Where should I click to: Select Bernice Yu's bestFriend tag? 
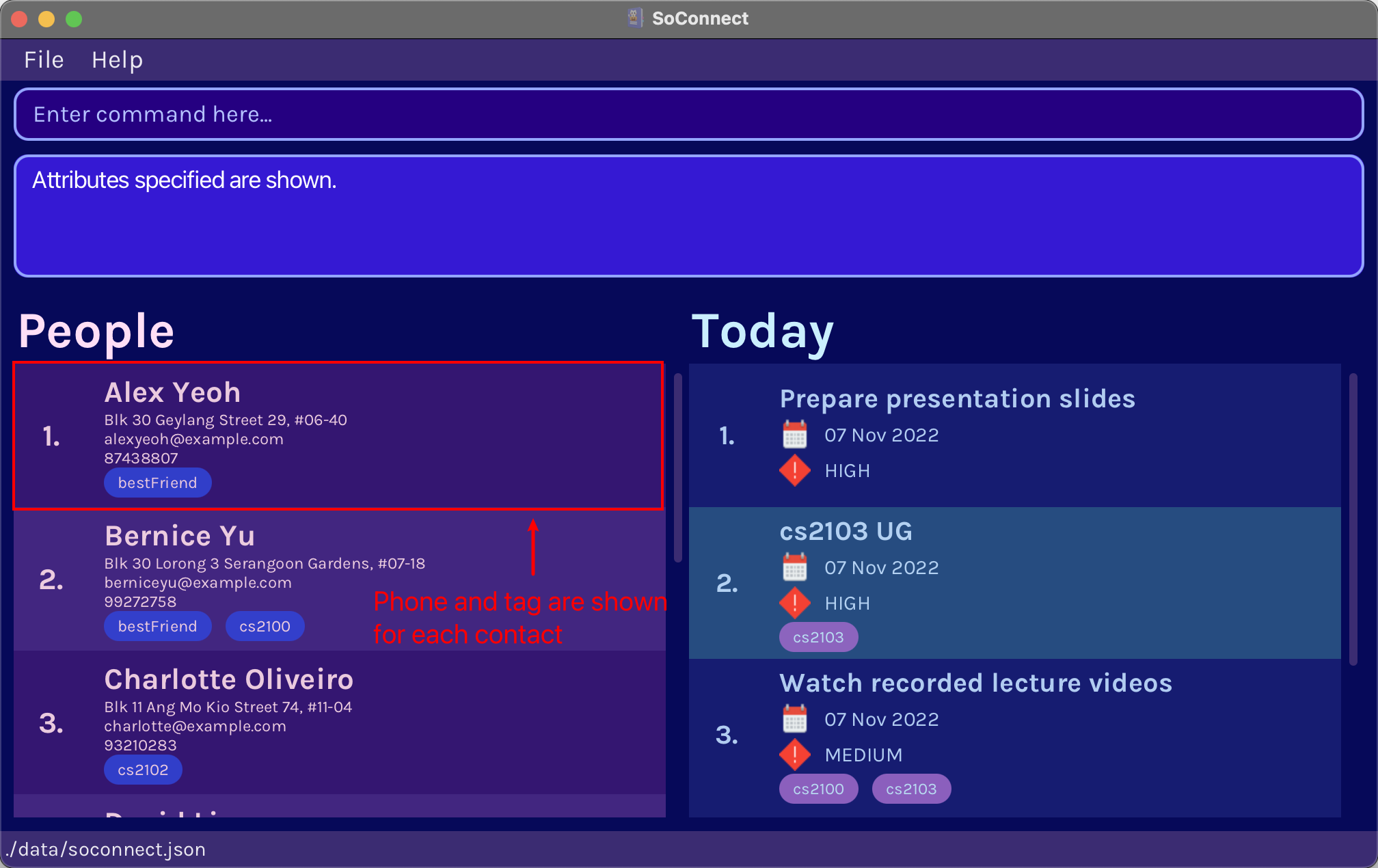coord(157,626)
